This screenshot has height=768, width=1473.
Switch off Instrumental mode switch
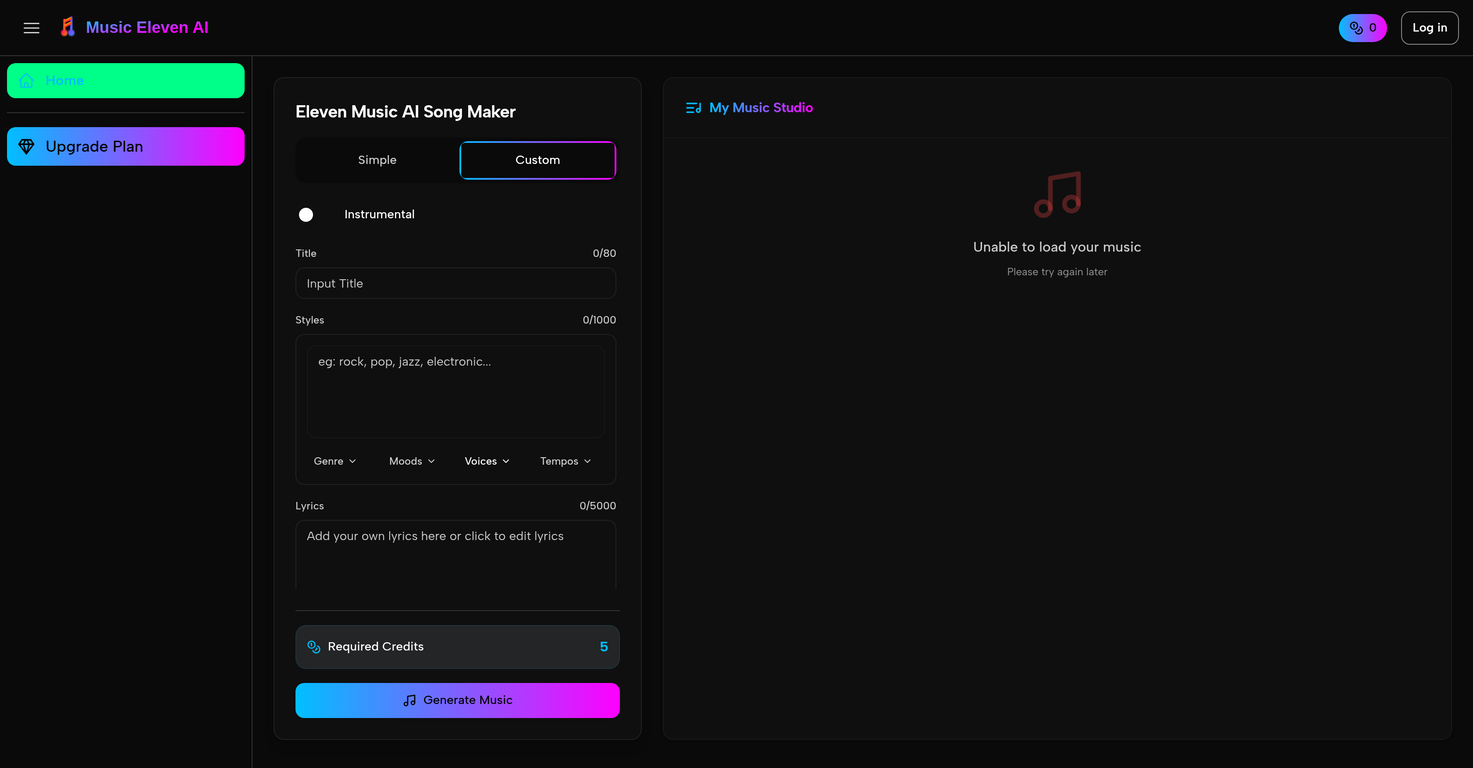click(306, 214)
